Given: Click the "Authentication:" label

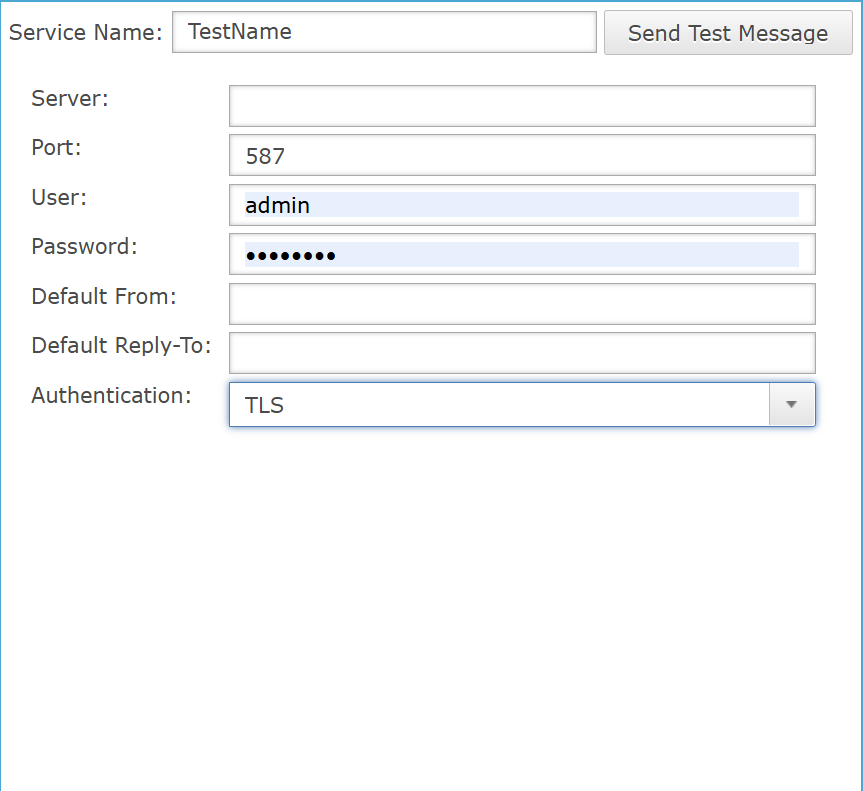Looking at the screenshot, I should [111, 395].
